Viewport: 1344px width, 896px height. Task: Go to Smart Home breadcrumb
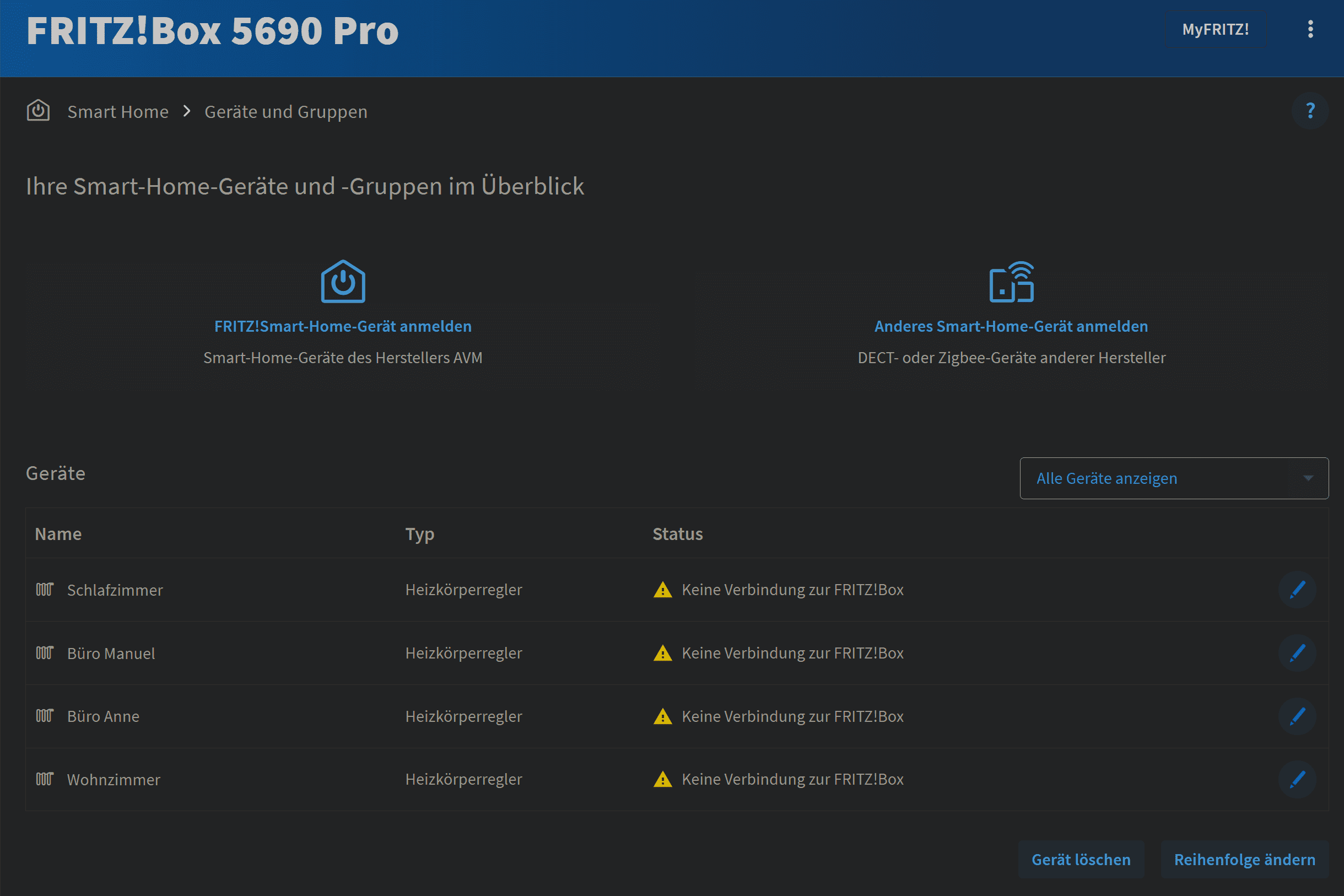pyautogui.click(x=118, y=111)
